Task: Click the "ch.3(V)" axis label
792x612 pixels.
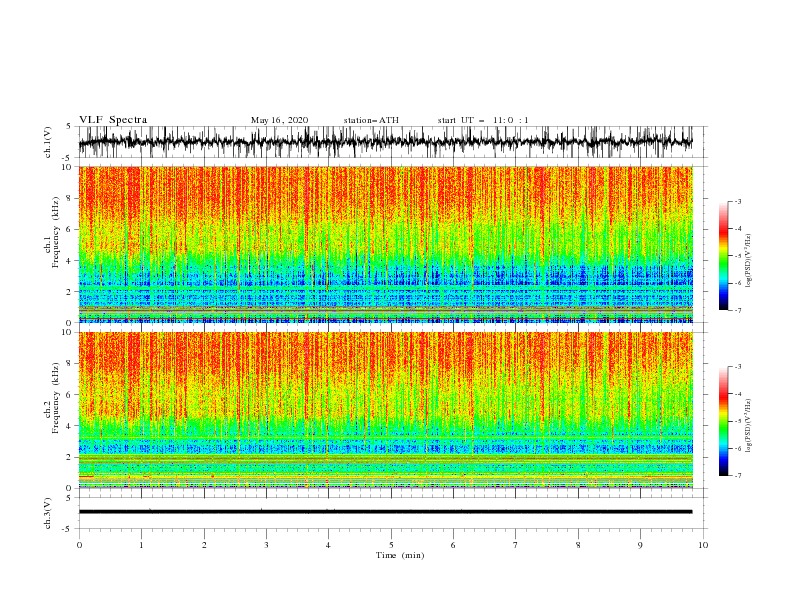Action: tap(48, 513)
